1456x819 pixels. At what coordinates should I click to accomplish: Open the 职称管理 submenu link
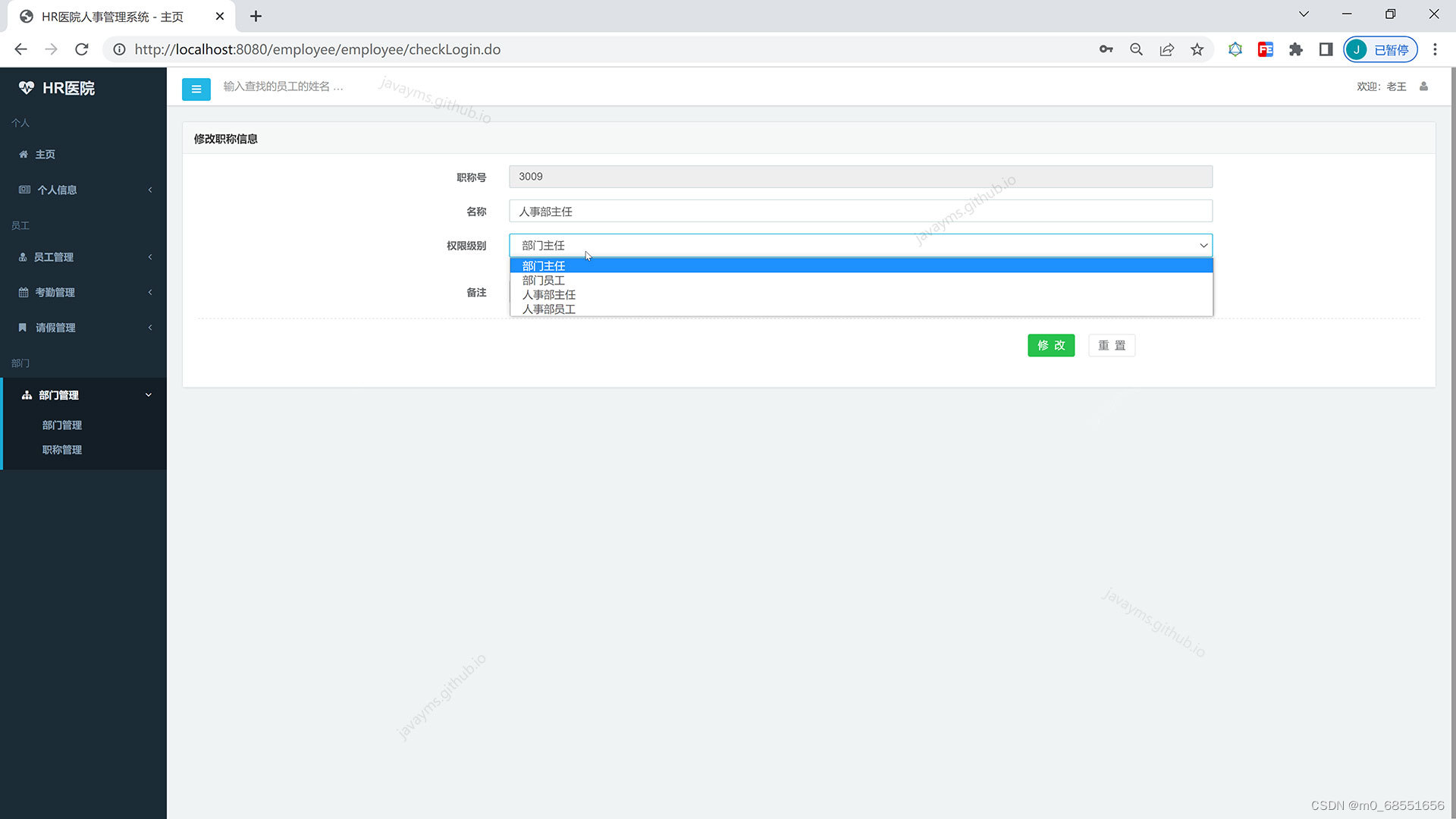point(62,450)
